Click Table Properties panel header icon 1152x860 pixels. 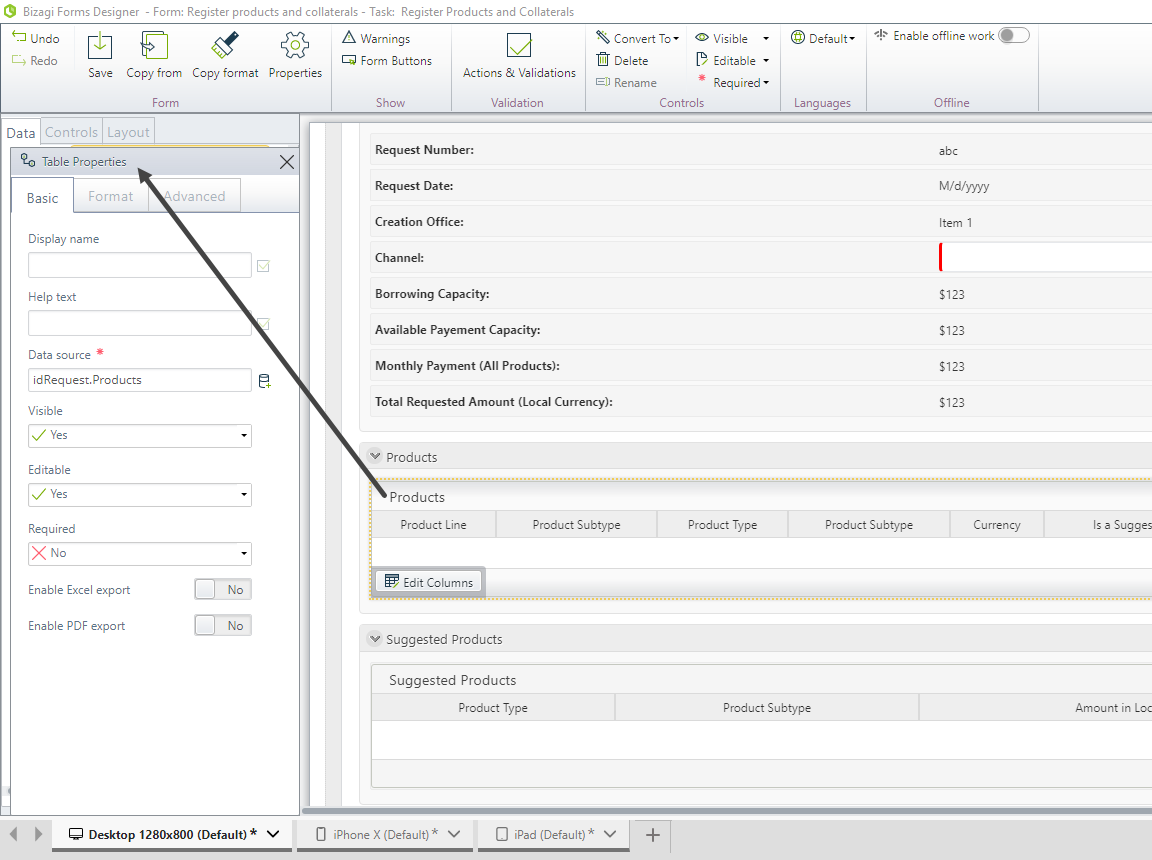pyautogui.click(x=28, y=161)
